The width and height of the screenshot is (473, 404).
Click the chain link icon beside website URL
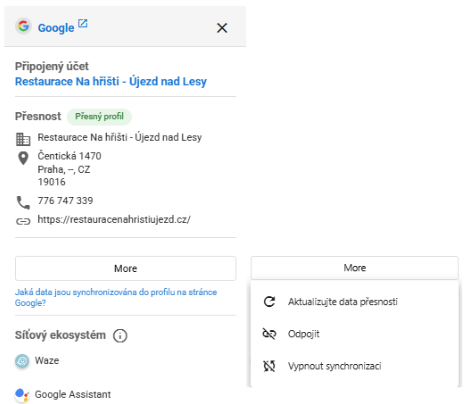23,221
